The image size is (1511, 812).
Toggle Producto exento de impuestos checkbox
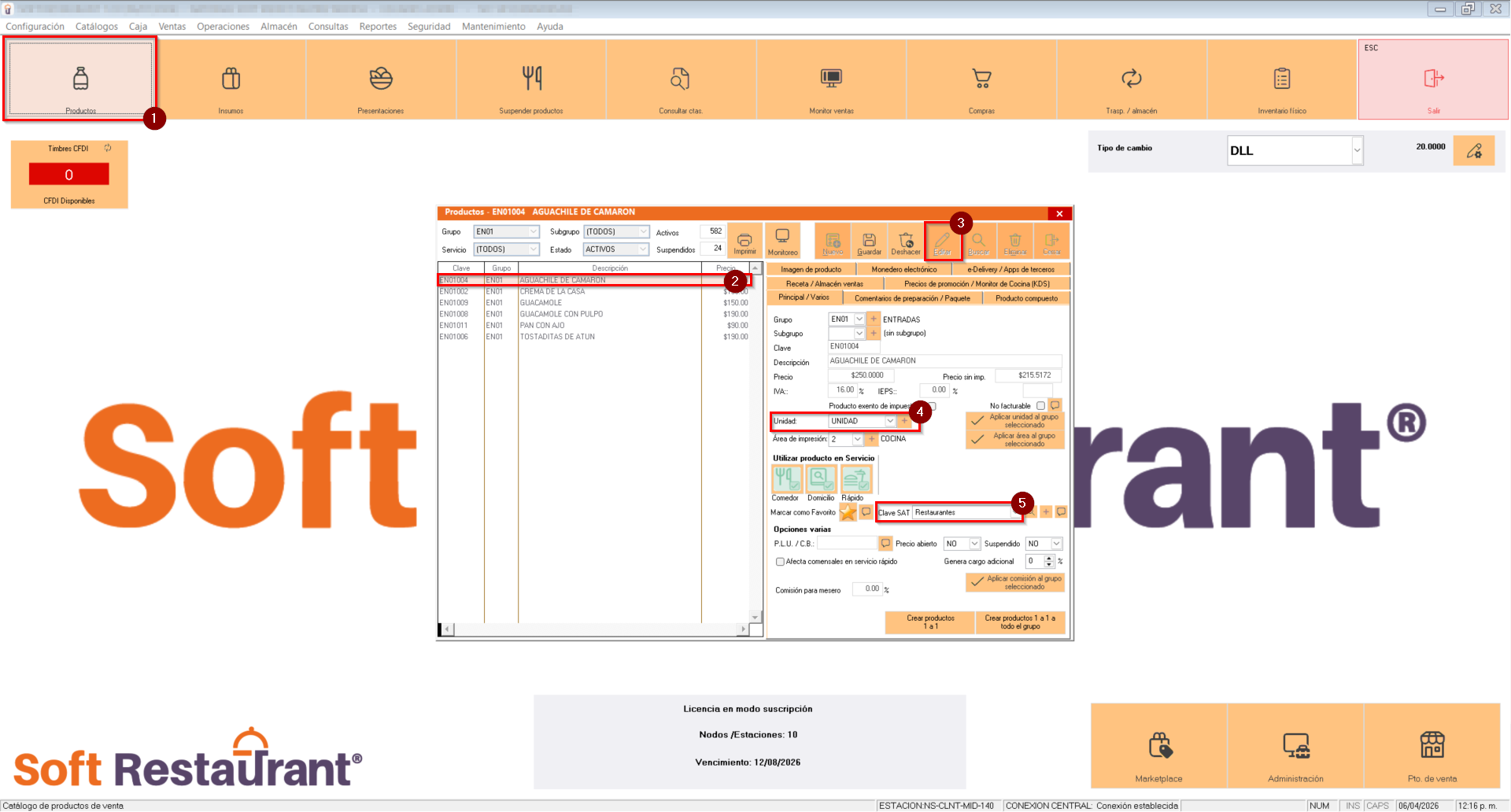(932, 406)
